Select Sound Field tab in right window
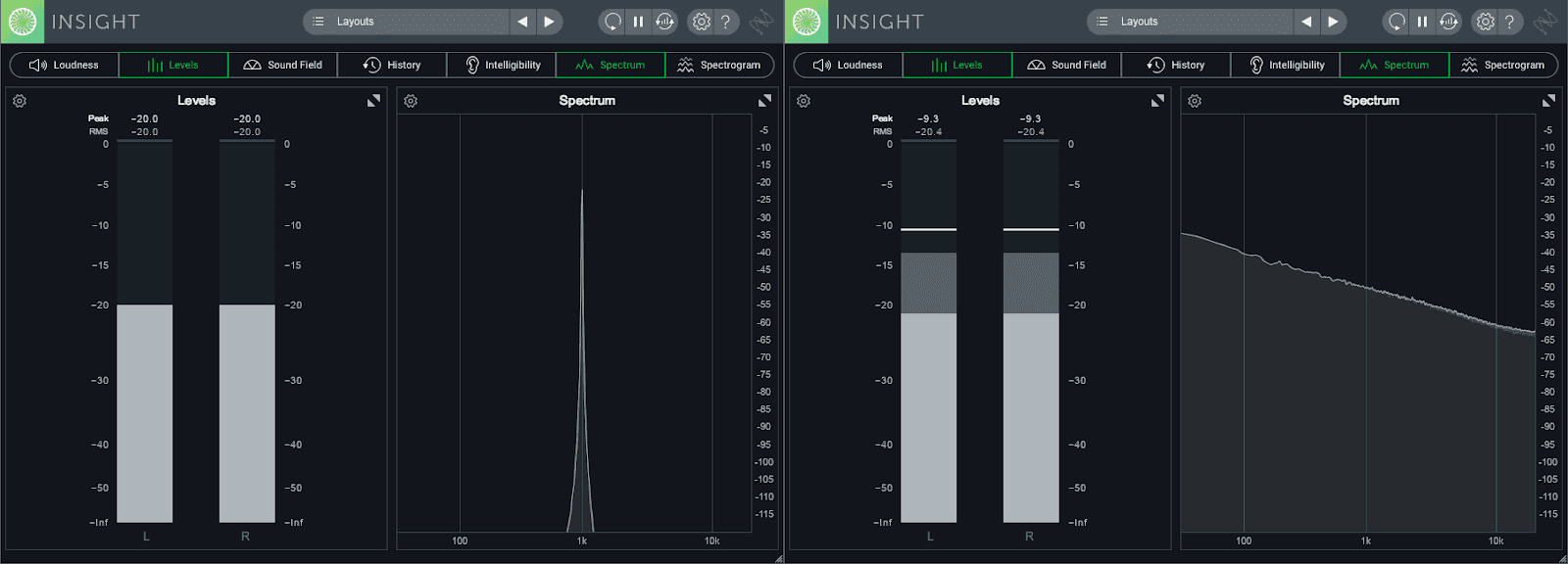Image resolution: width=1568 pixels, height=564 pixels. point(1066,65)
